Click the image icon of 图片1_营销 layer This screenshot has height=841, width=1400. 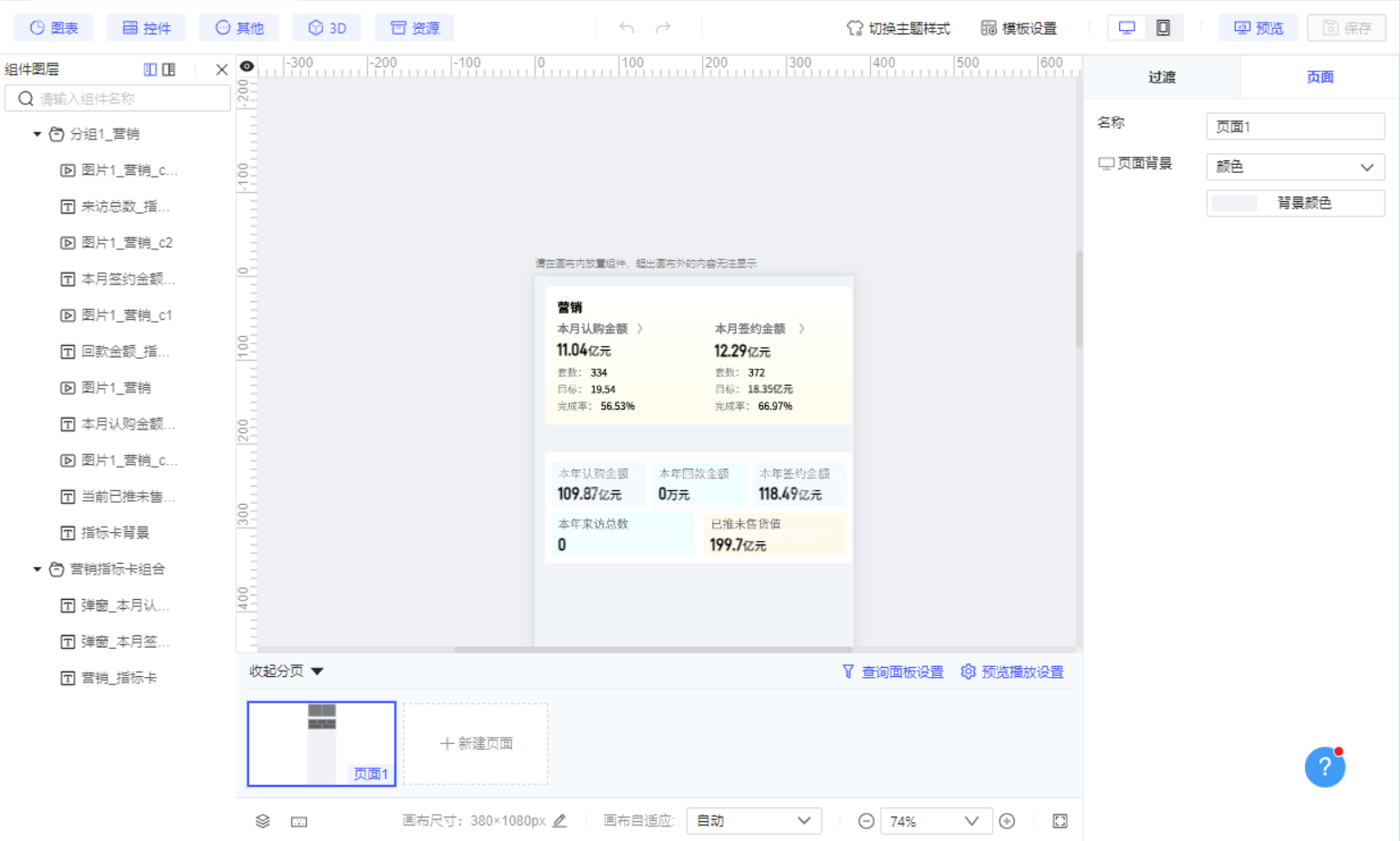pyautogui.click(x=68, y=388)
